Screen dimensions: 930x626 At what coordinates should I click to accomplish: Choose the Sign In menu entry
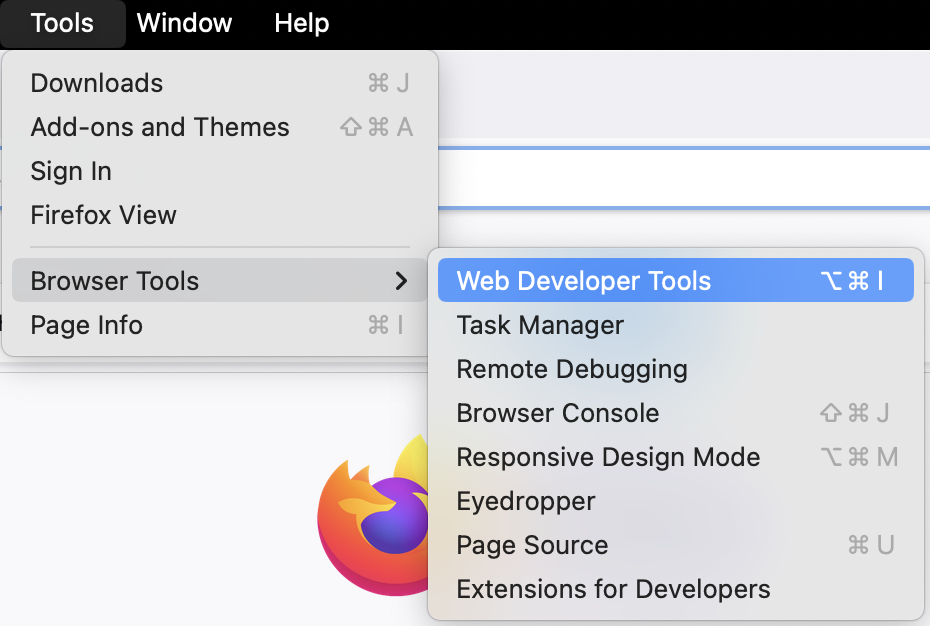coord(71,171)
